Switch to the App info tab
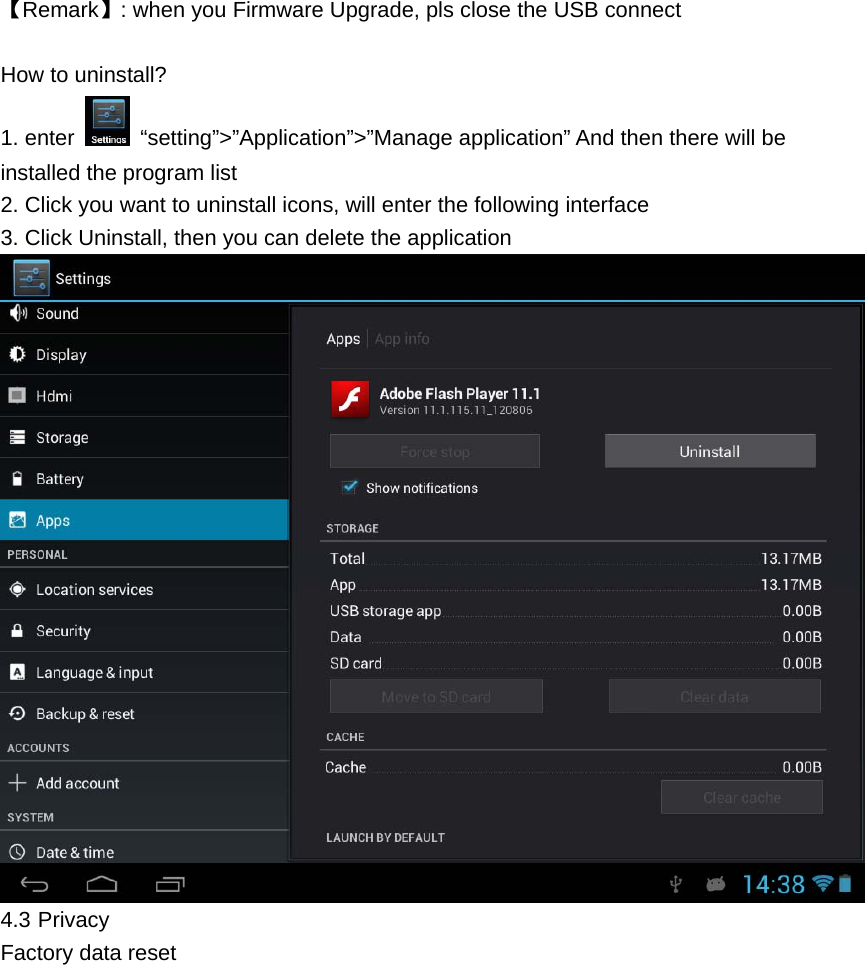This screenshot has width=865, height=965. (x=402, y=339)
